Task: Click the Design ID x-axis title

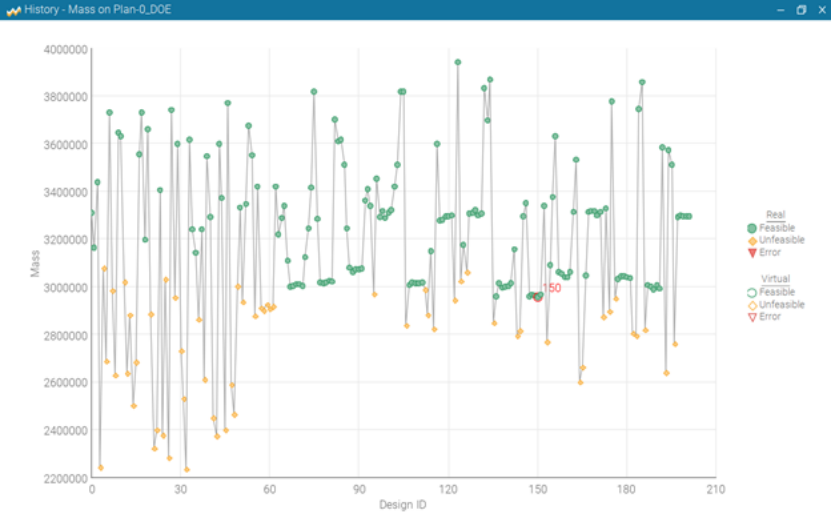Action: point(403,505)
